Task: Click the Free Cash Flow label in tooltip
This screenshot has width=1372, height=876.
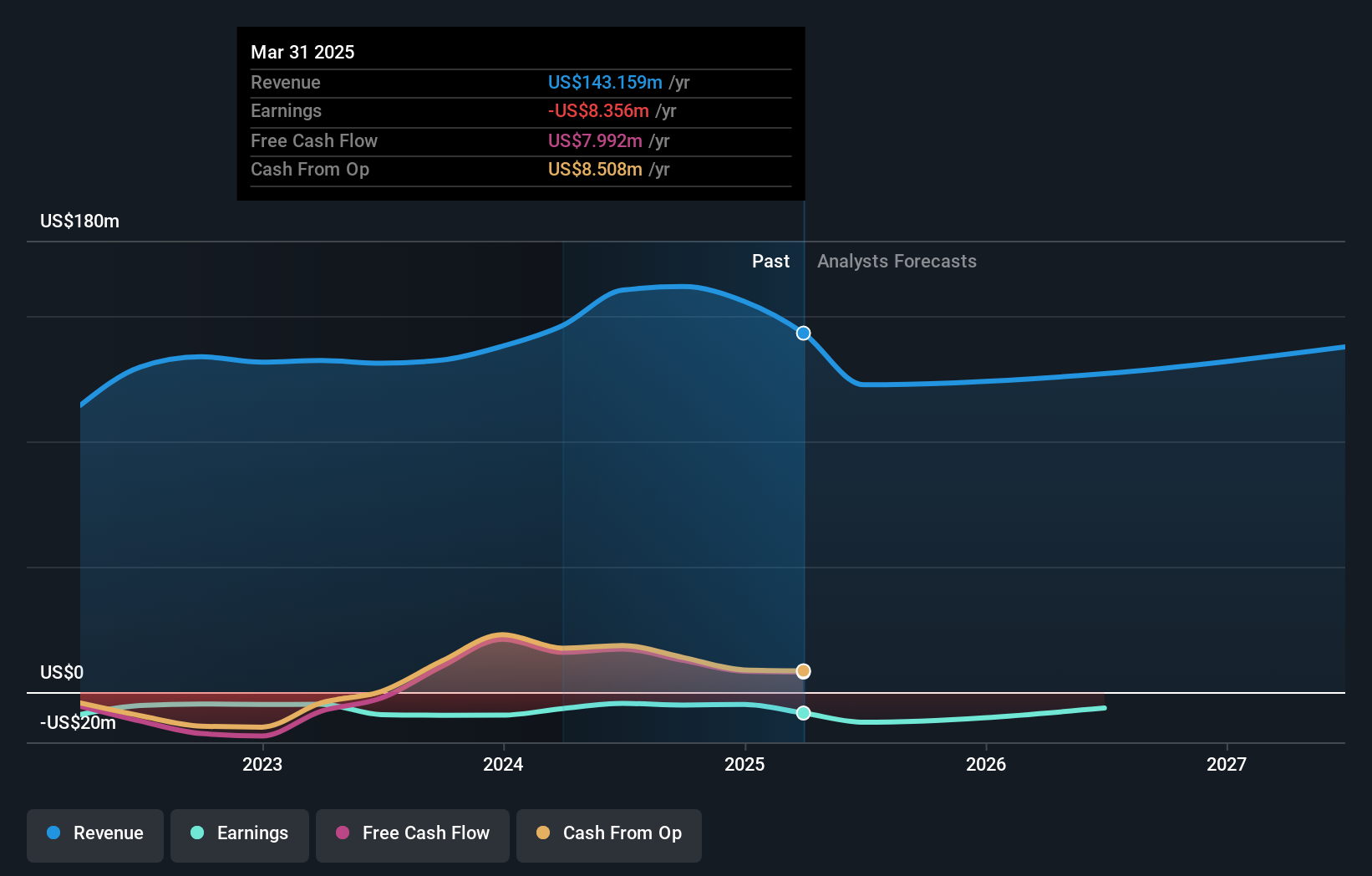Action: click(x=314, y=141)
